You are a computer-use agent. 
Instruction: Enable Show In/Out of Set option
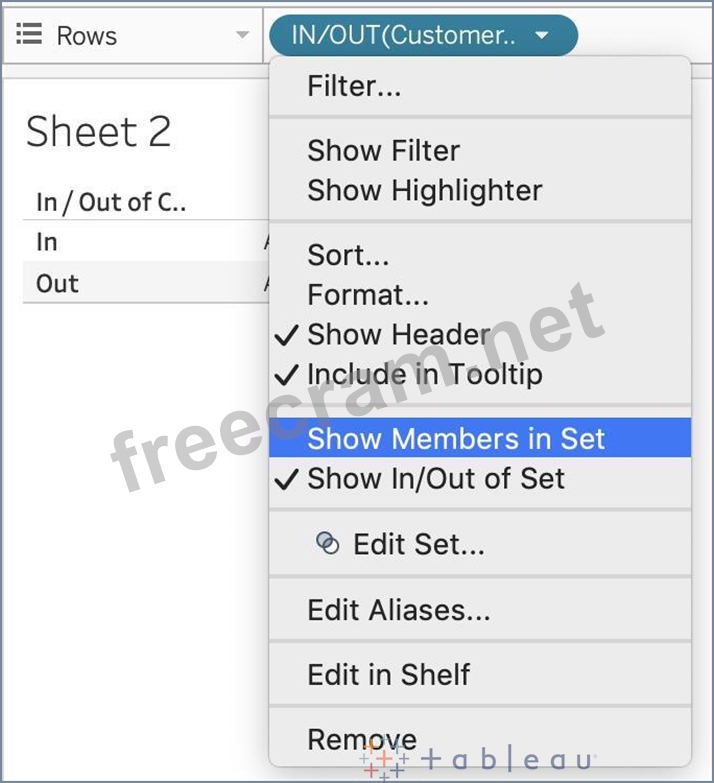point(435,479)
